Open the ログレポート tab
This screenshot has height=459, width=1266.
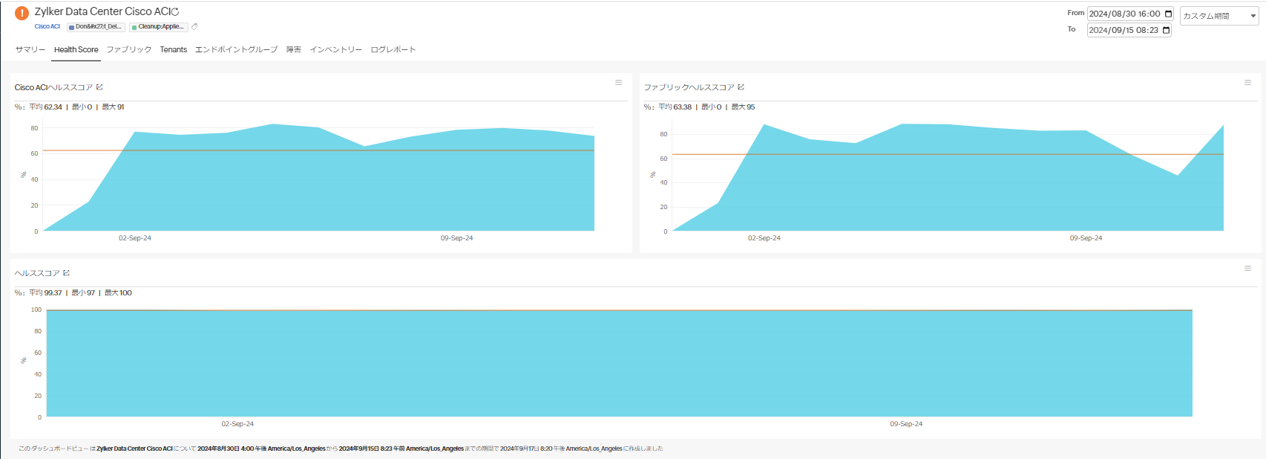pyautogui.click(x=393, y=49)
